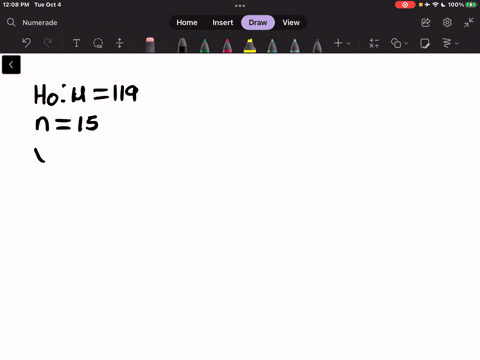
Task: Open the shapes tool
Action: 396,43
